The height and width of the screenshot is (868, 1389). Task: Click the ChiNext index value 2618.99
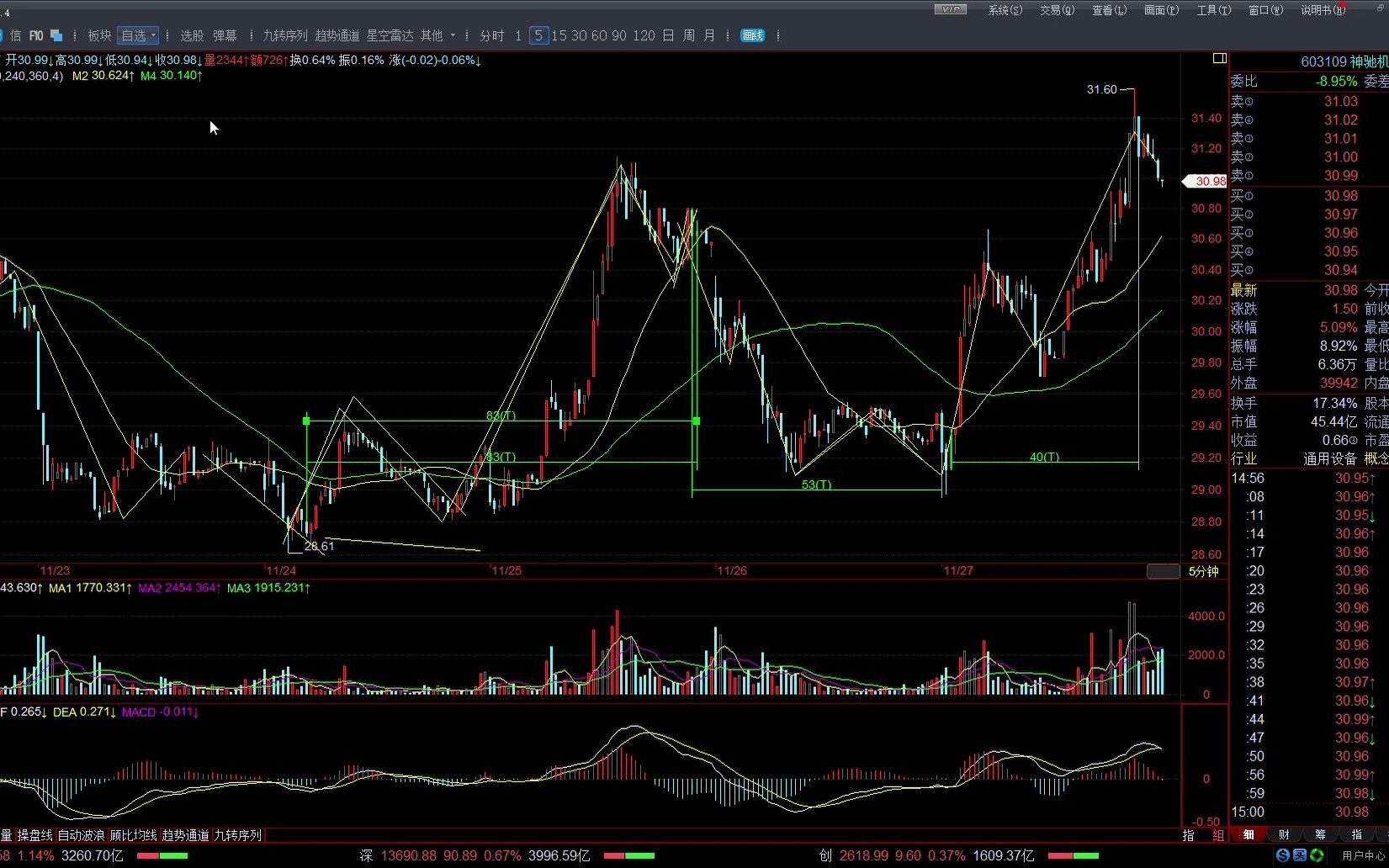tap(864, 855)
